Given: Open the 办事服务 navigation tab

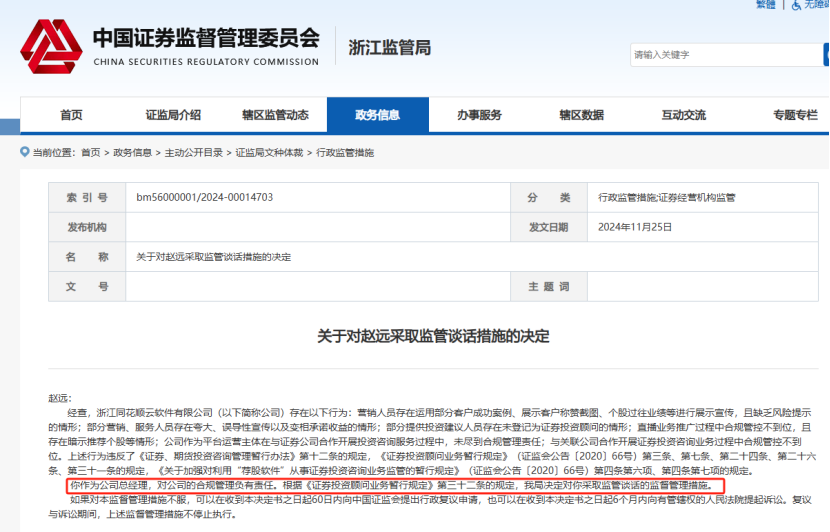Looking at the screenshot, I should pyautogui.click(x=480, y=115).
